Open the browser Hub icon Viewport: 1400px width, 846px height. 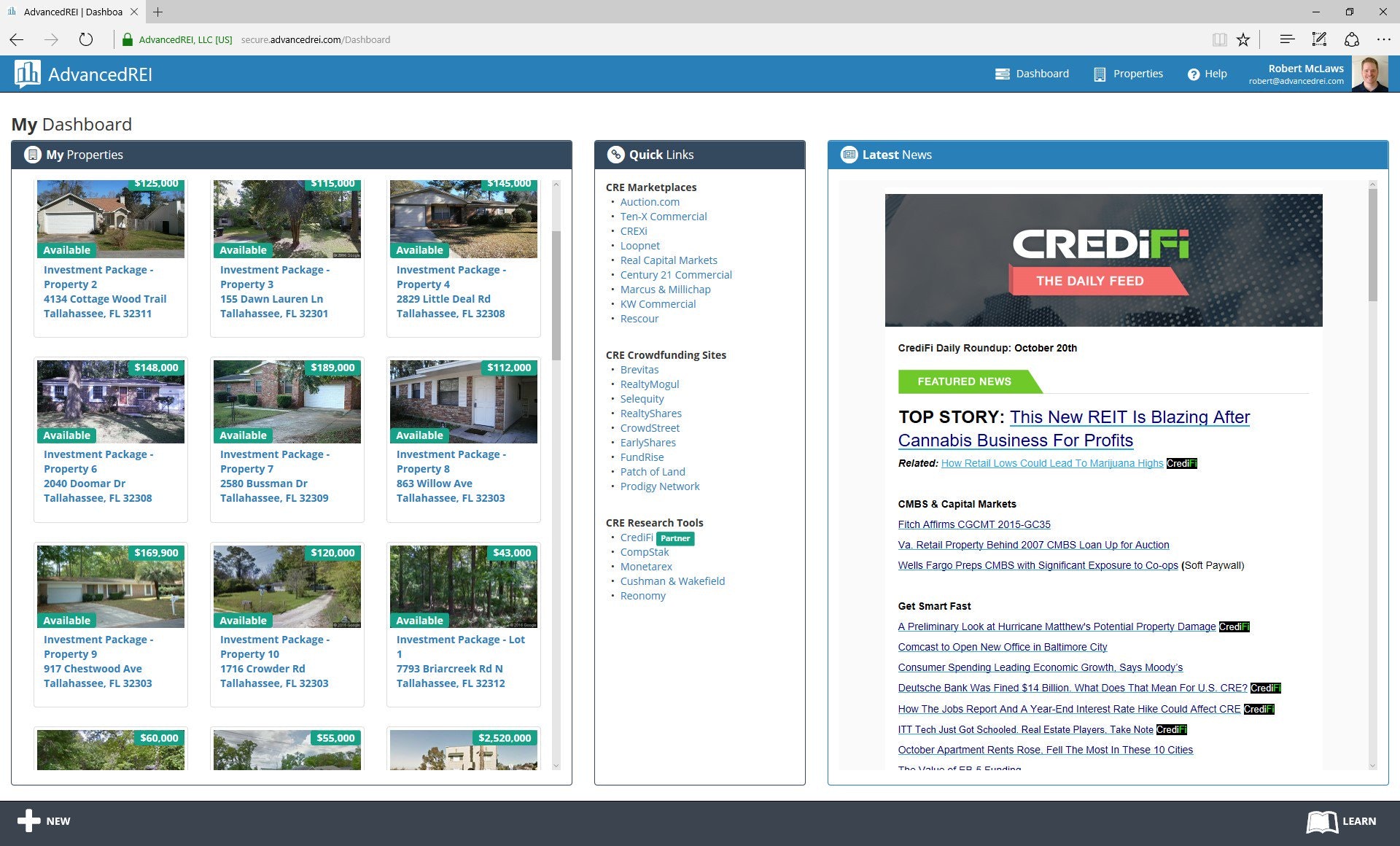click(1287, 40)
